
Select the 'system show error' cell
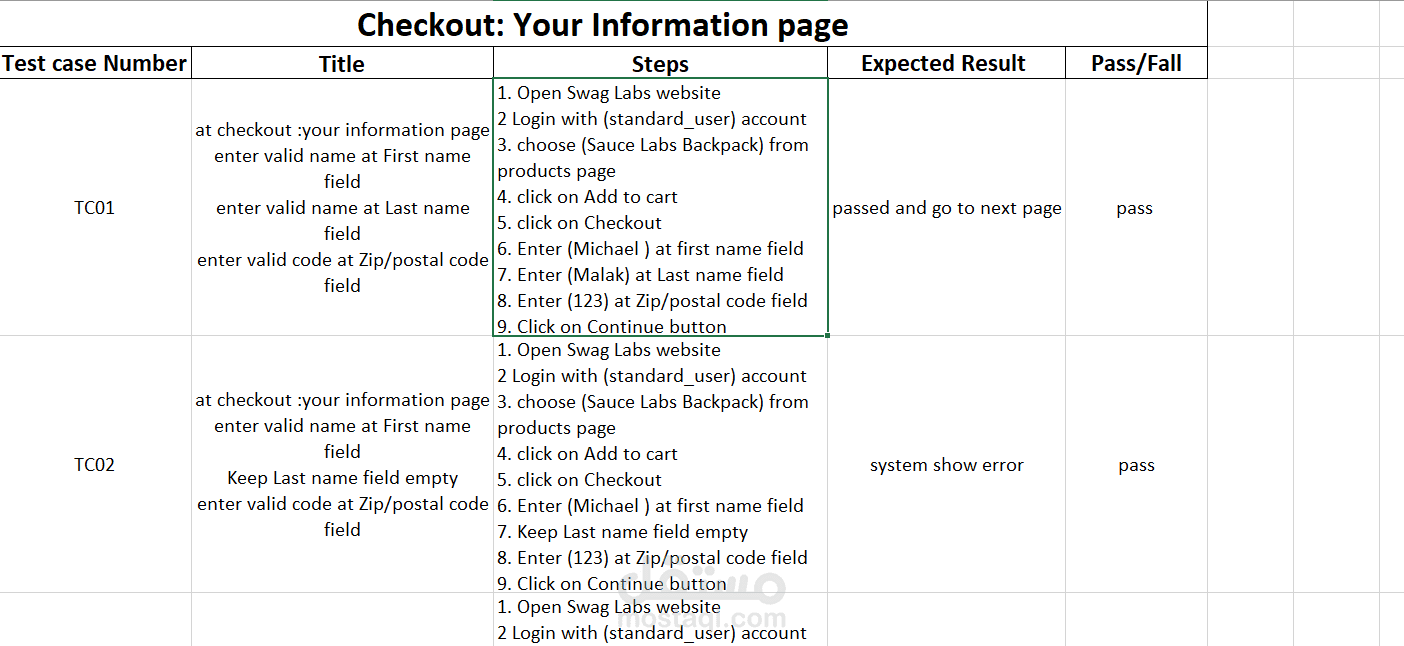(946, 465)
